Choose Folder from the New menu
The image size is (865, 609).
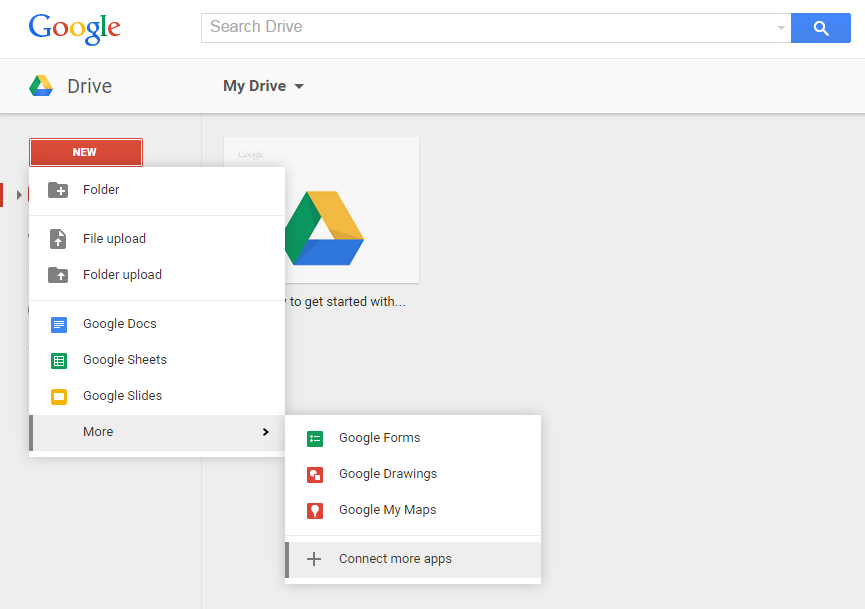tap(157, 190)
